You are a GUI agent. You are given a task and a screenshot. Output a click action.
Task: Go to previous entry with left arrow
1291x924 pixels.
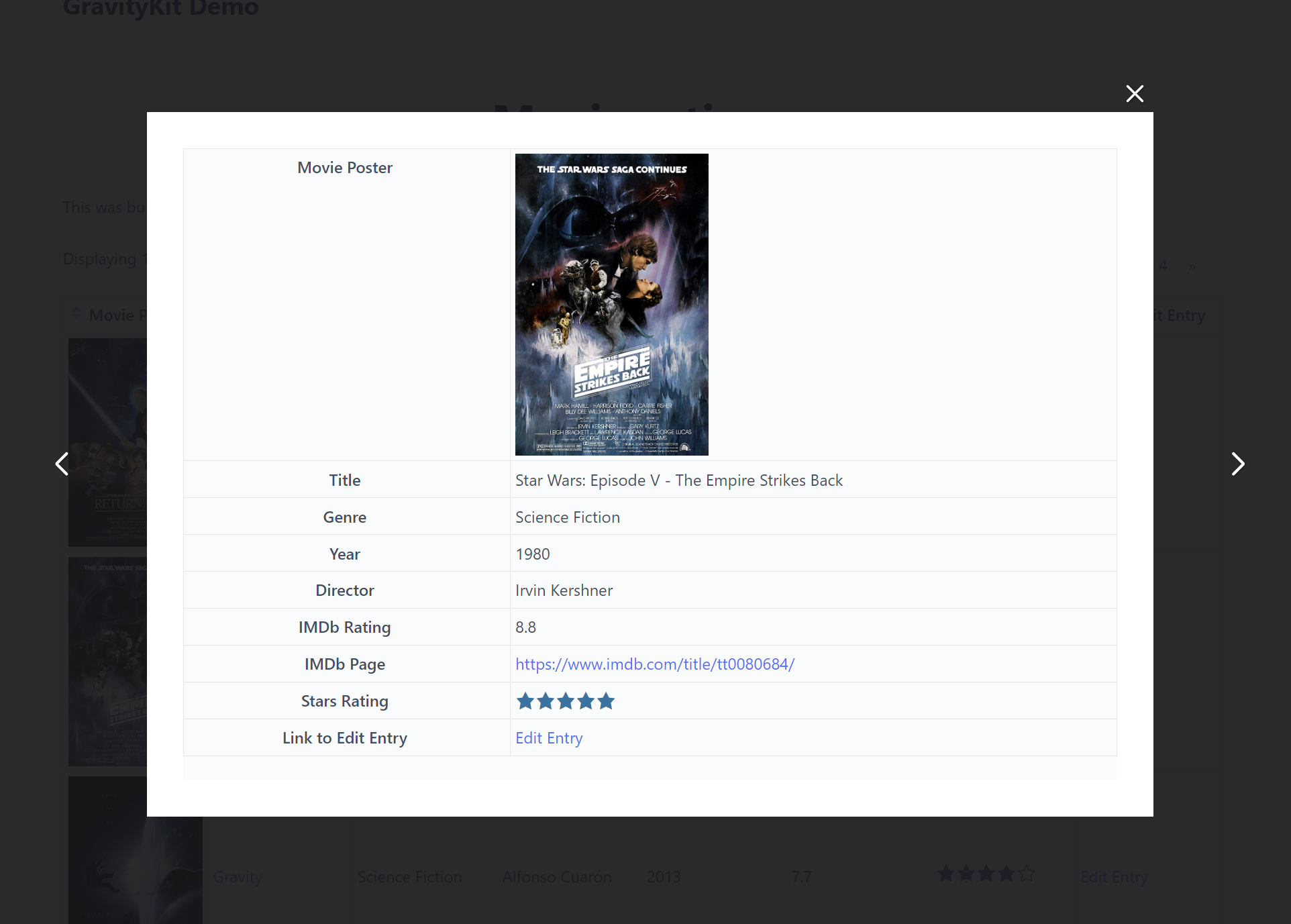[62, 464]
